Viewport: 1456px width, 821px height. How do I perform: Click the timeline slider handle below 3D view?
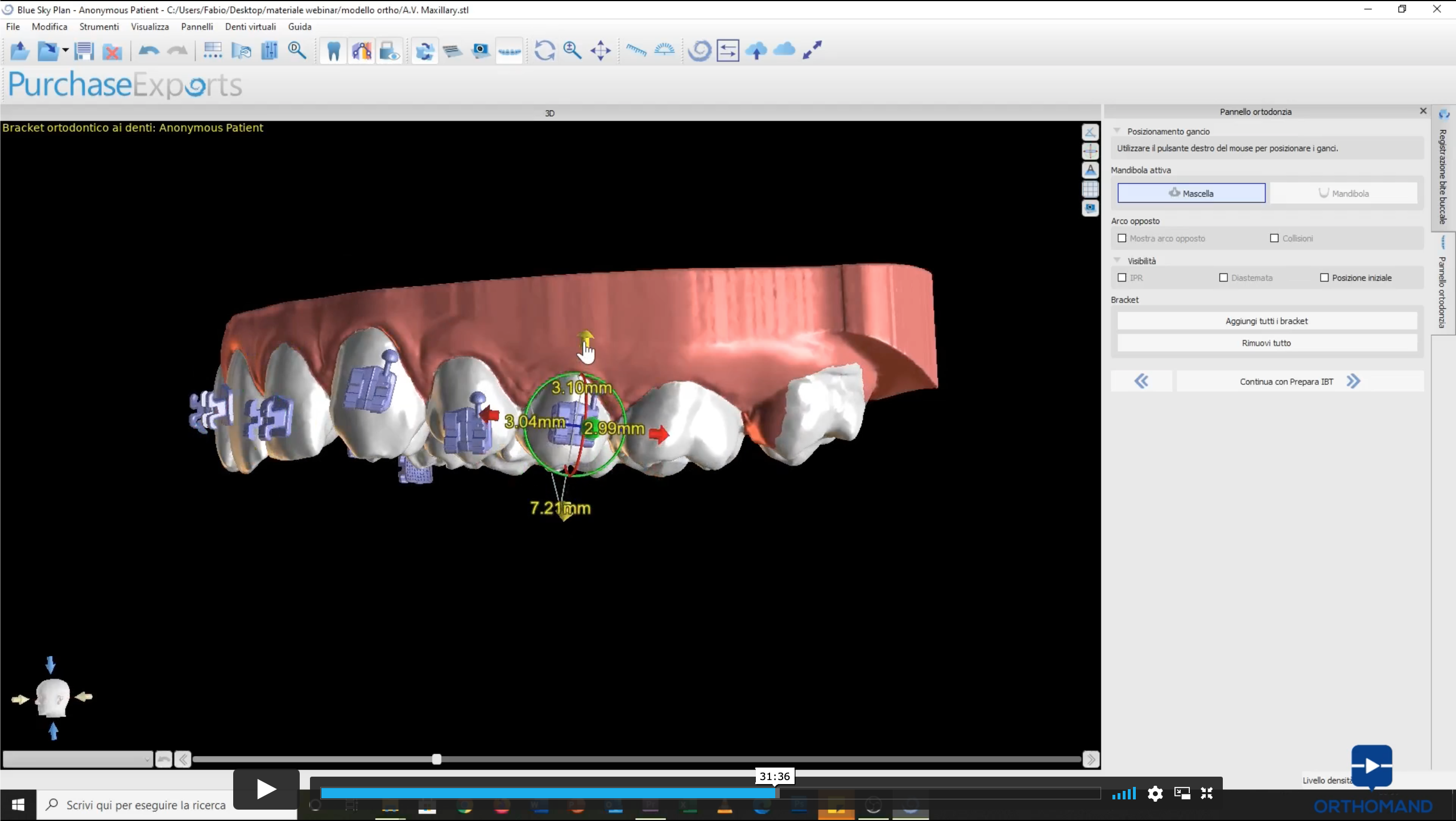(x=436, y=759)
